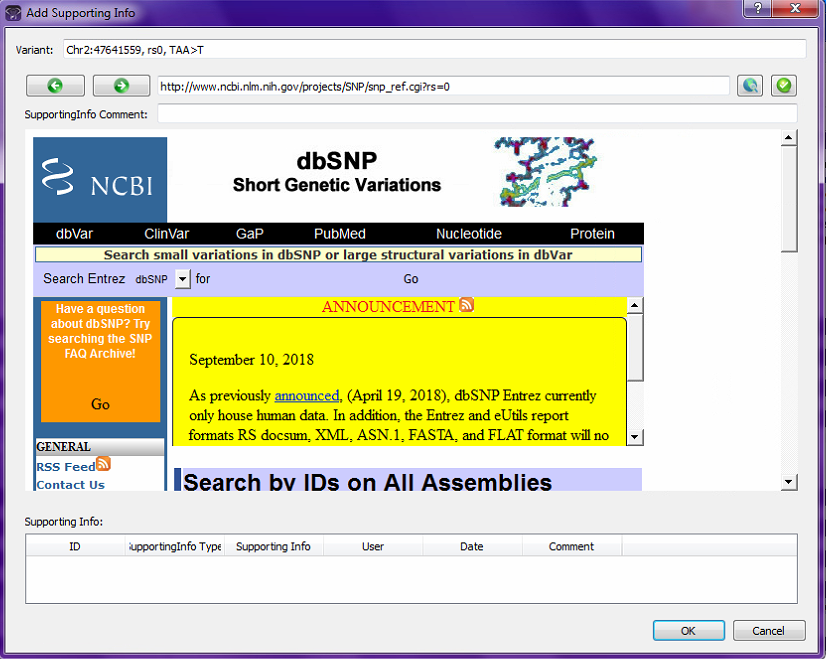The width and height of the screenshot is (826, 659).
Task: Click the green forward arrow button
Action: 122,85
